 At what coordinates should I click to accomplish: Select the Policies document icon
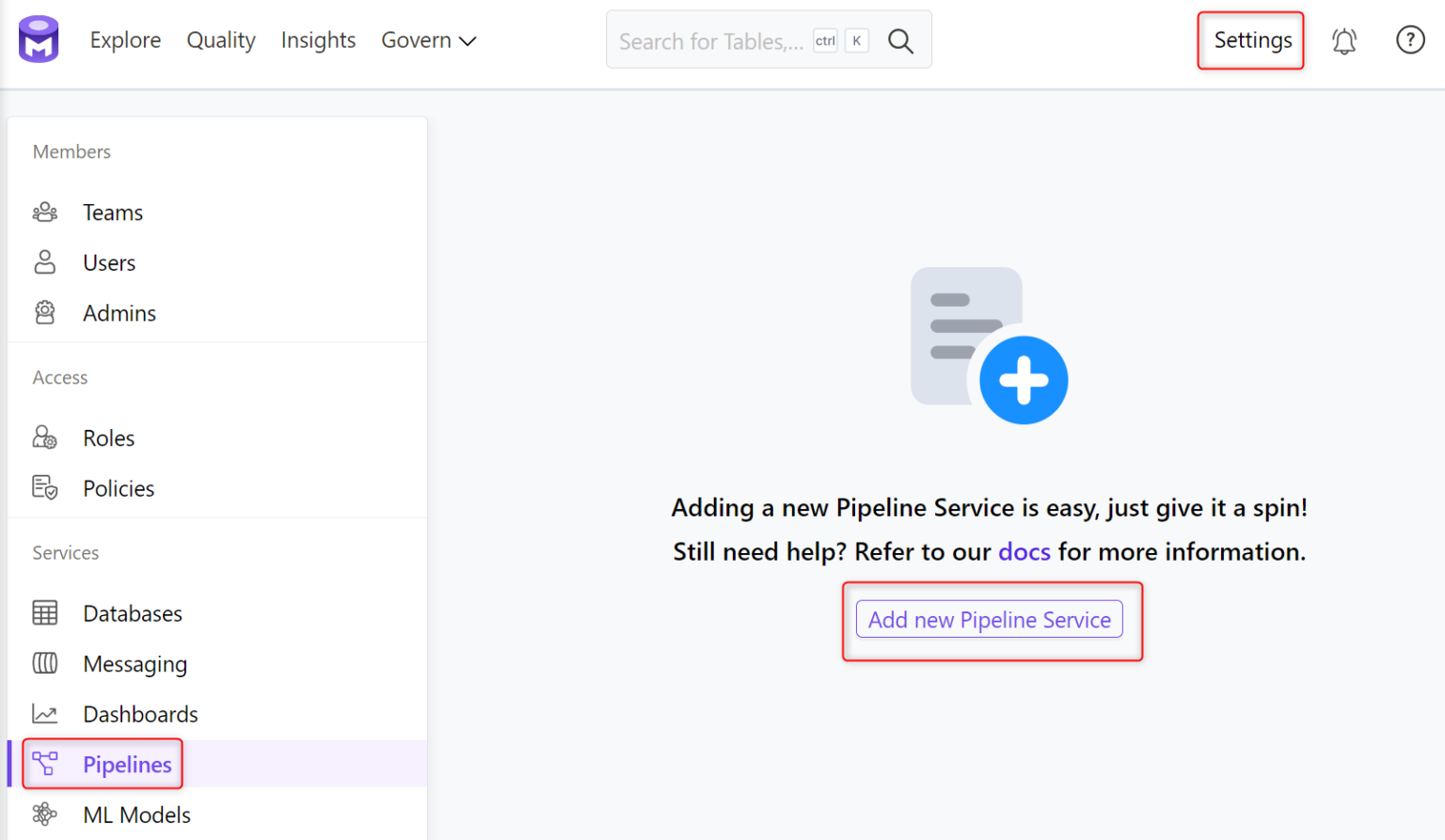pyautogui.click(x=45, y=487)
